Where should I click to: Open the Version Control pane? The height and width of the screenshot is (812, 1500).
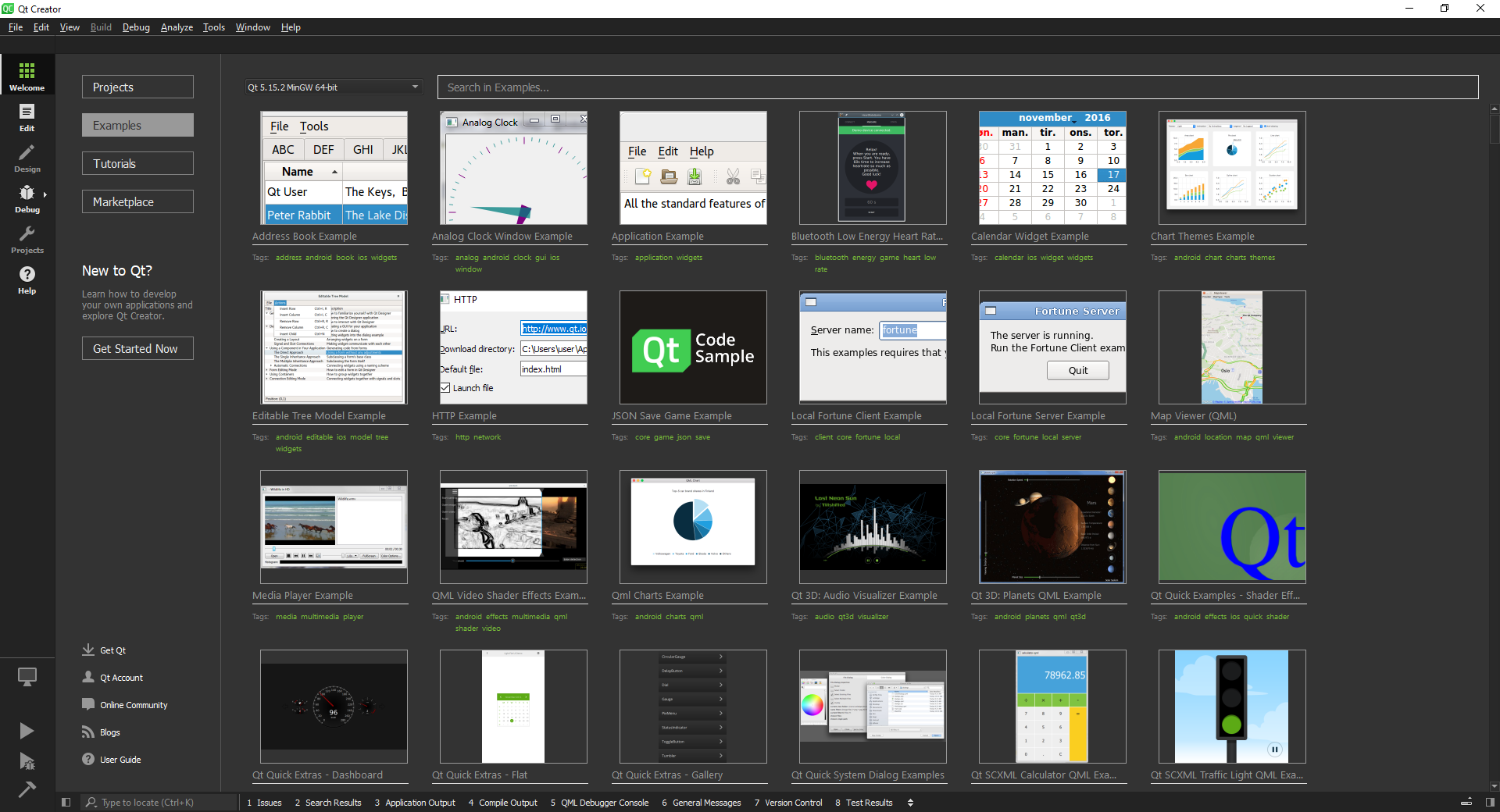coord(788,802)
